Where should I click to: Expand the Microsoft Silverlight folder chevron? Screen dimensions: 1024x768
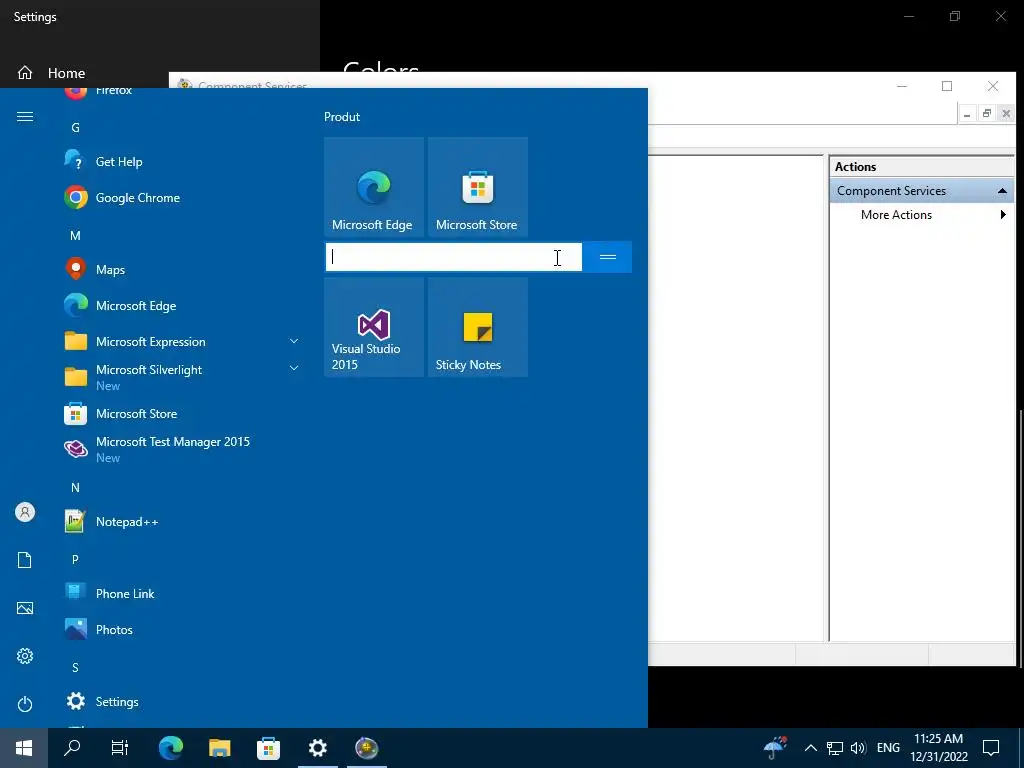[x=294, y=368]
